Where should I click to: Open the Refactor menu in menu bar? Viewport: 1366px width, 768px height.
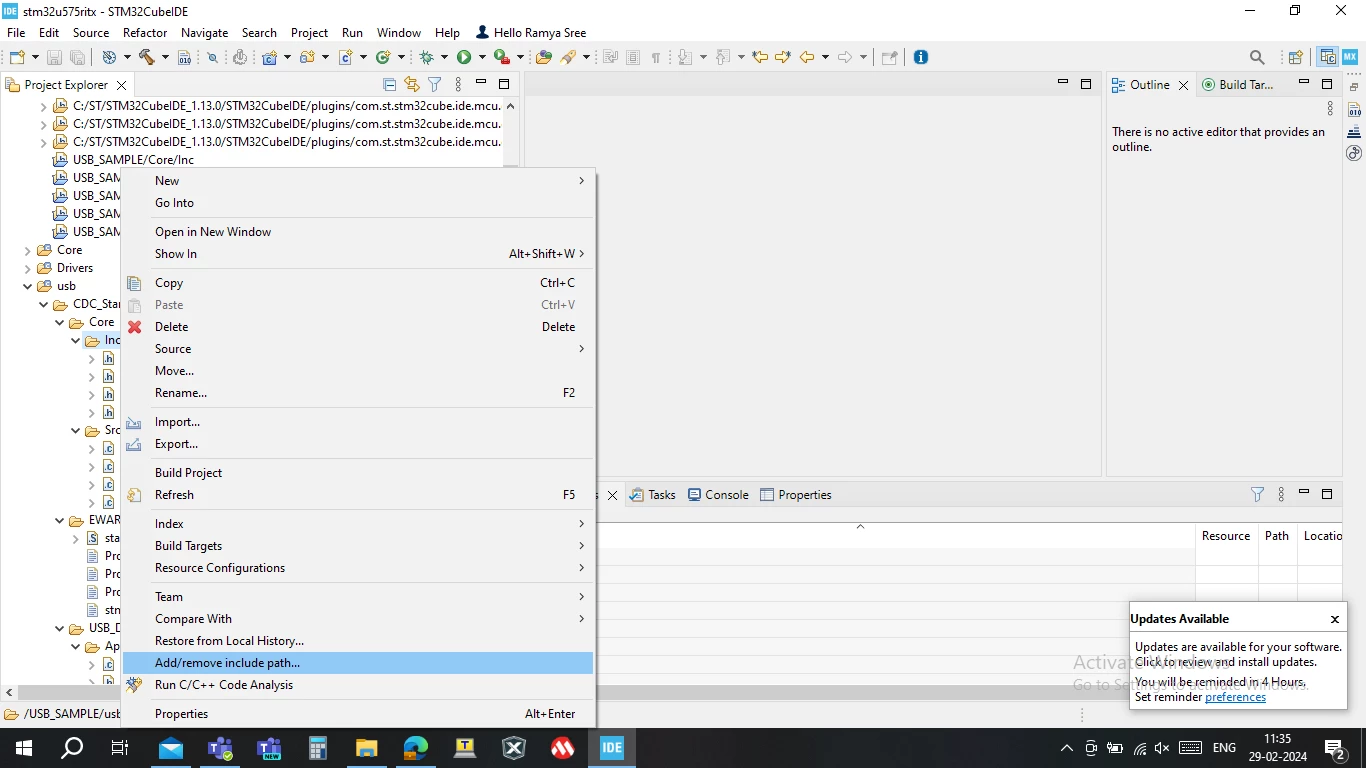[x=145, y=32]
